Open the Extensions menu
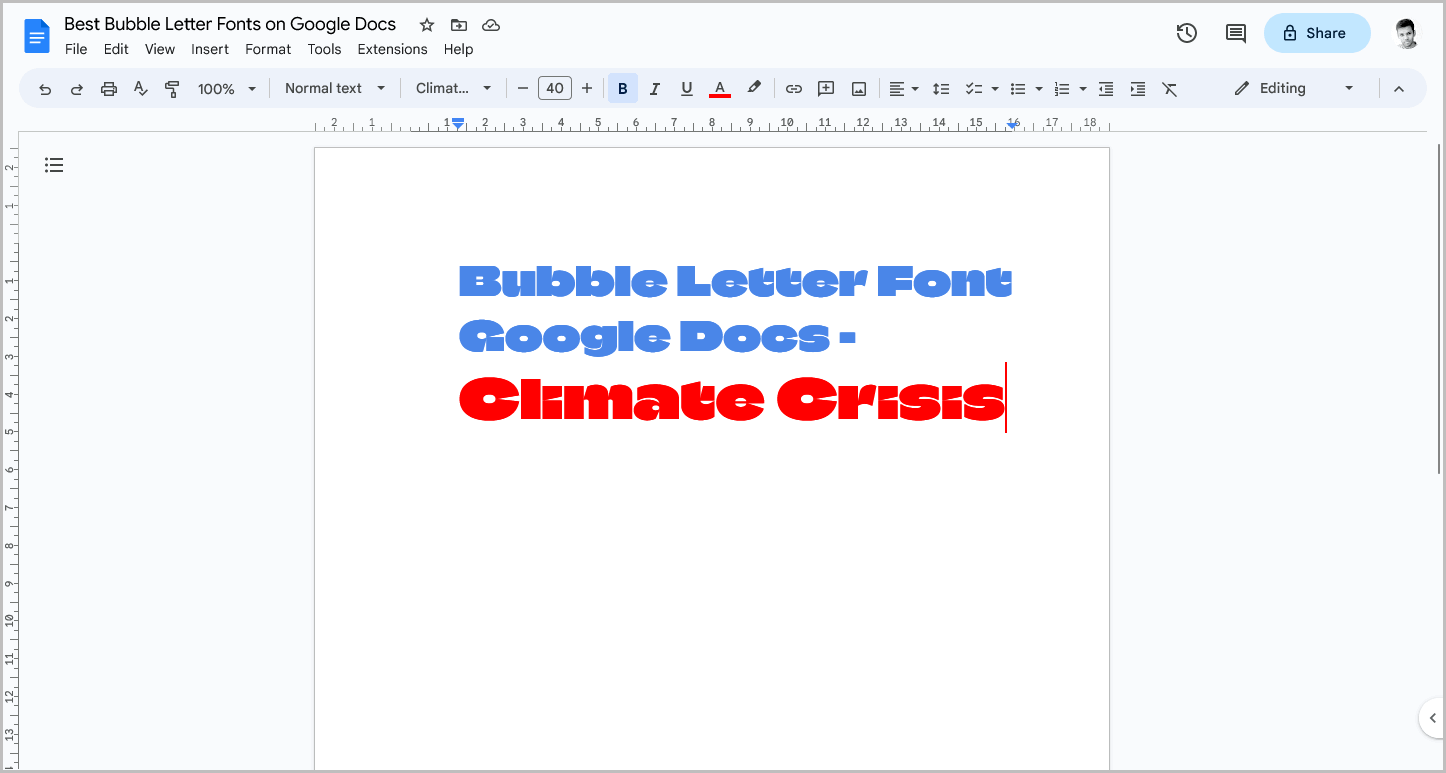The image size is (1446, 773). [392, 49]
